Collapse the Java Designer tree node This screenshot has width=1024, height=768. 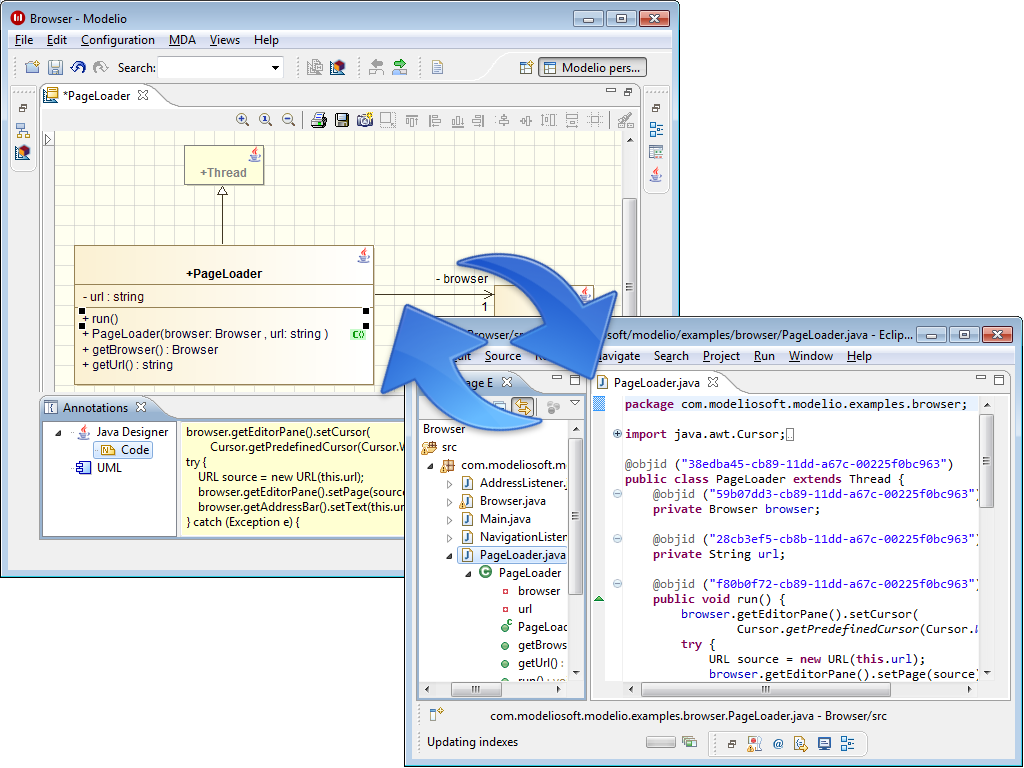pyautogui.click(x=58, y=432)
